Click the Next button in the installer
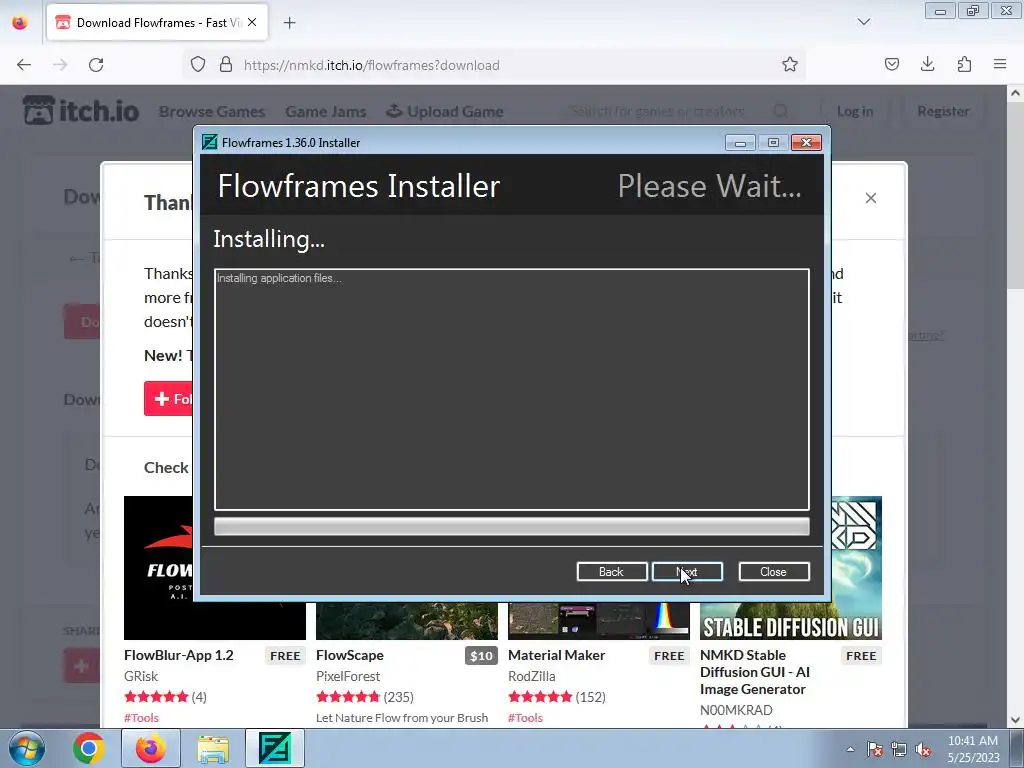 [687, 571]
